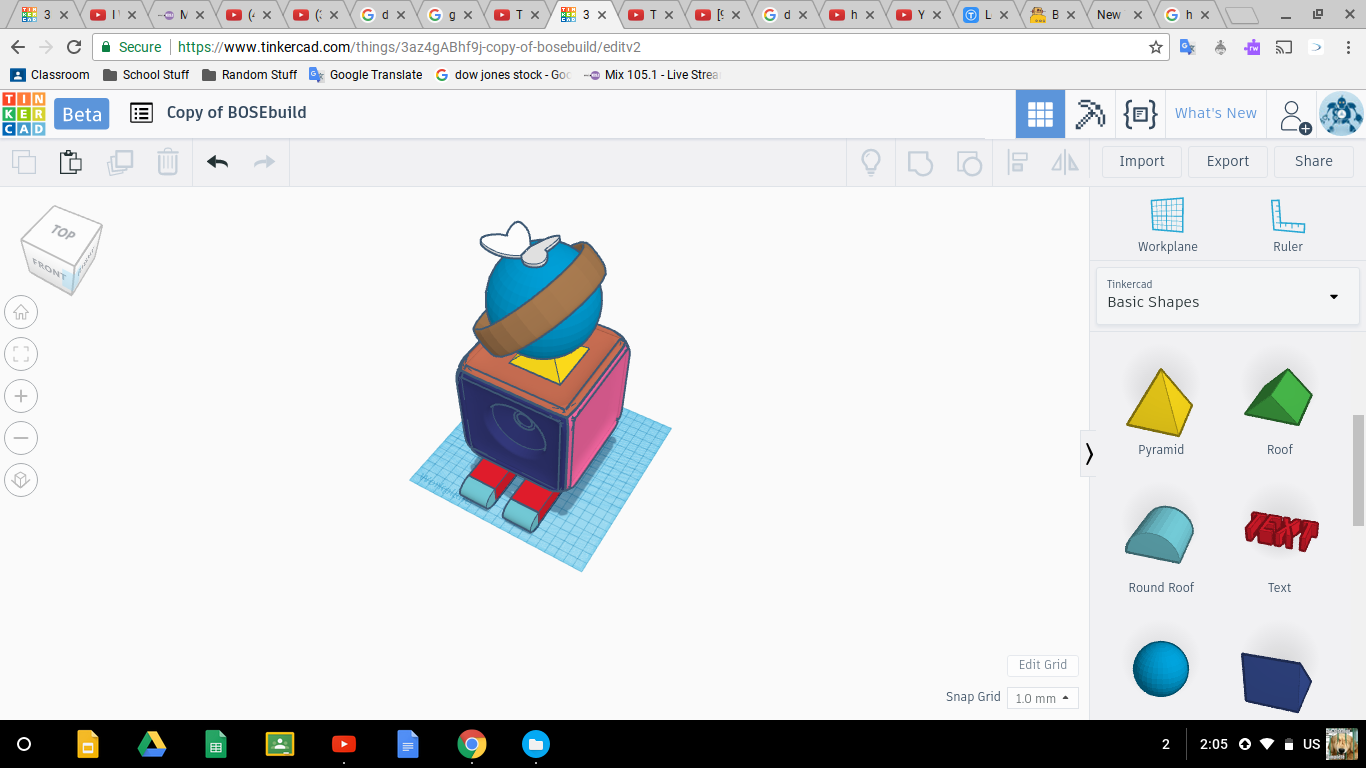Screen dimensions: 1366x768
Task: Collapse the shapes panel with chevron
Action: point(1089,454)
